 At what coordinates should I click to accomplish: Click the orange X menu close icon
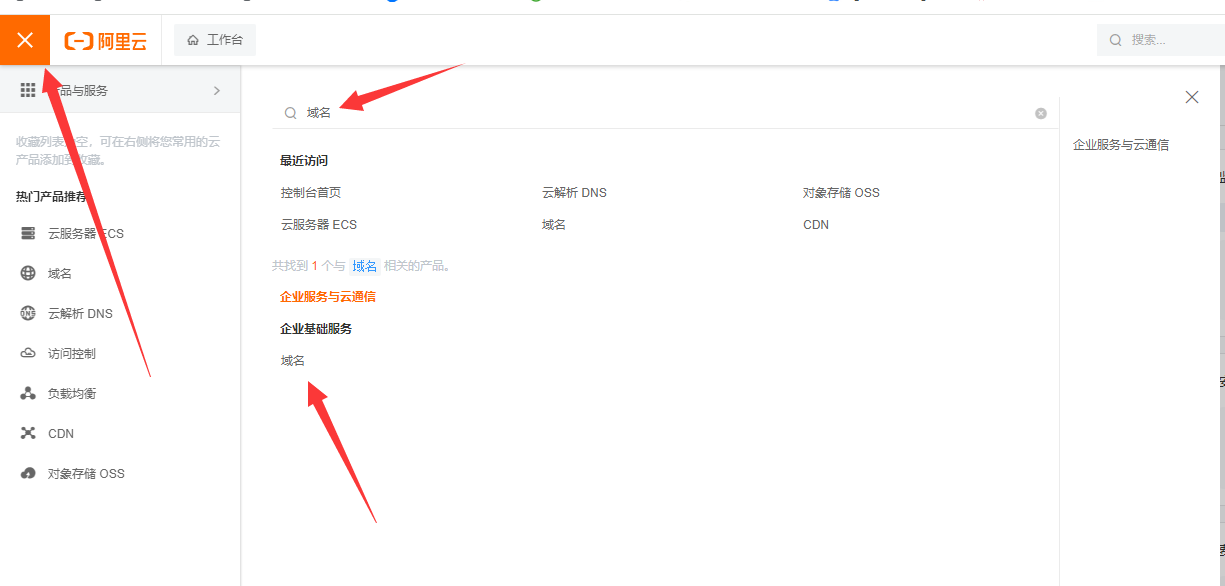pos(25,40)
